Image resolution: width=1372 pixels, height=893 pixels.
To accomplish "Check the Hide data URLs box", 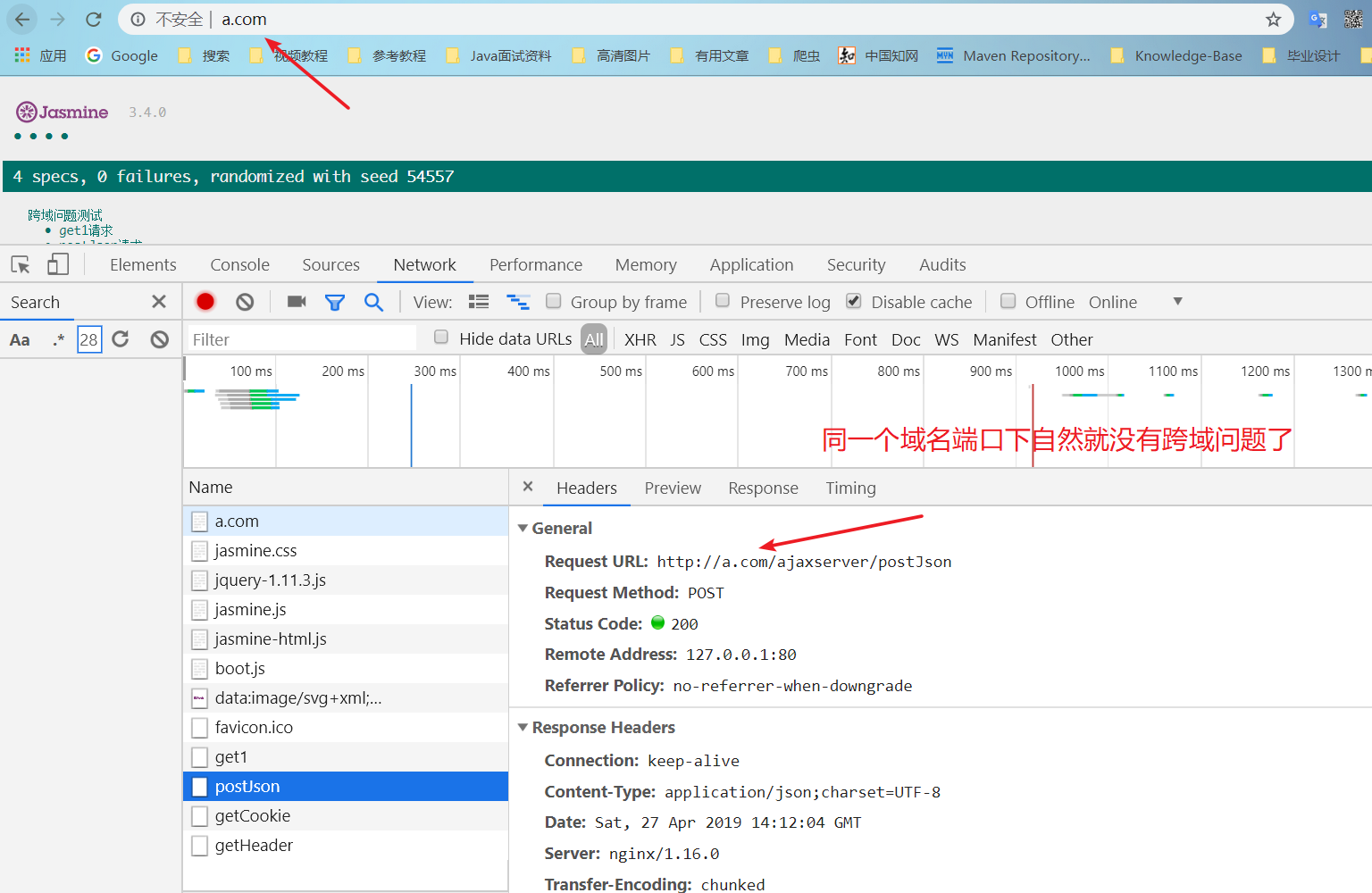I will (440, 338).
